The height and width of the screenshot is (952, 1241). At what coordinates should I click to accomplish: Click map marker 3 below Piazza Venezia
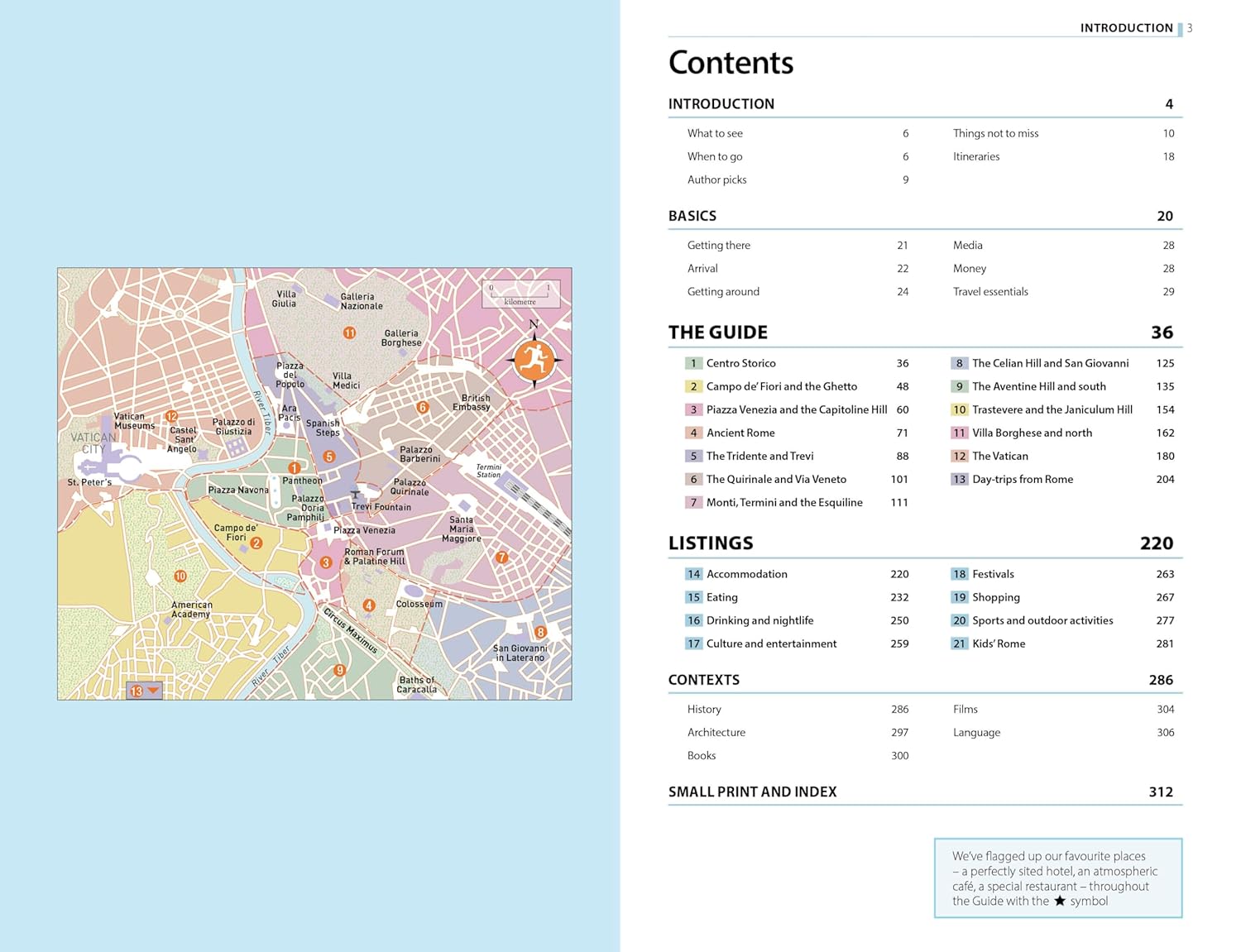[x=326, y=562]
